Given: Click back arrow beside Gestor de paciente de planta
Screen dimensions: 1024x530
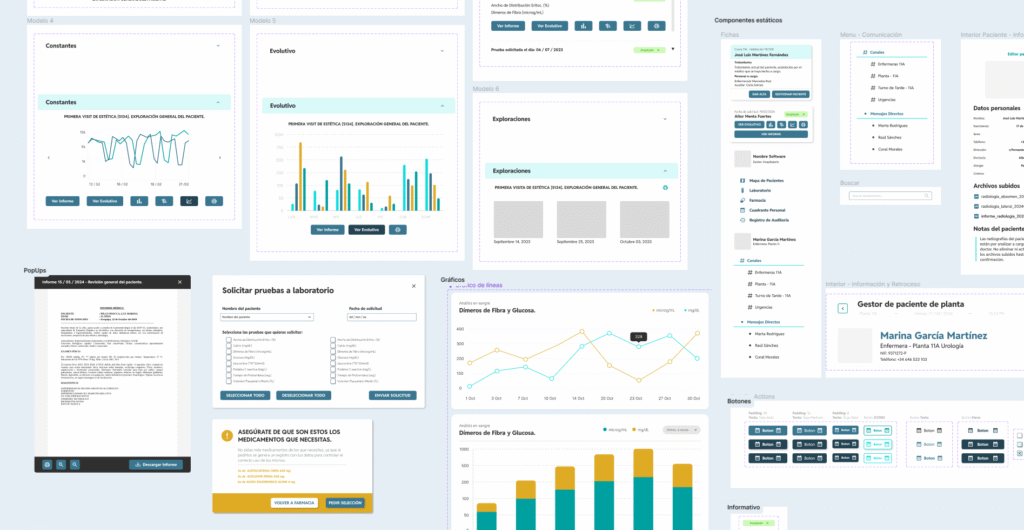Looking at the screenshot, I should click(x=843, y=308).
